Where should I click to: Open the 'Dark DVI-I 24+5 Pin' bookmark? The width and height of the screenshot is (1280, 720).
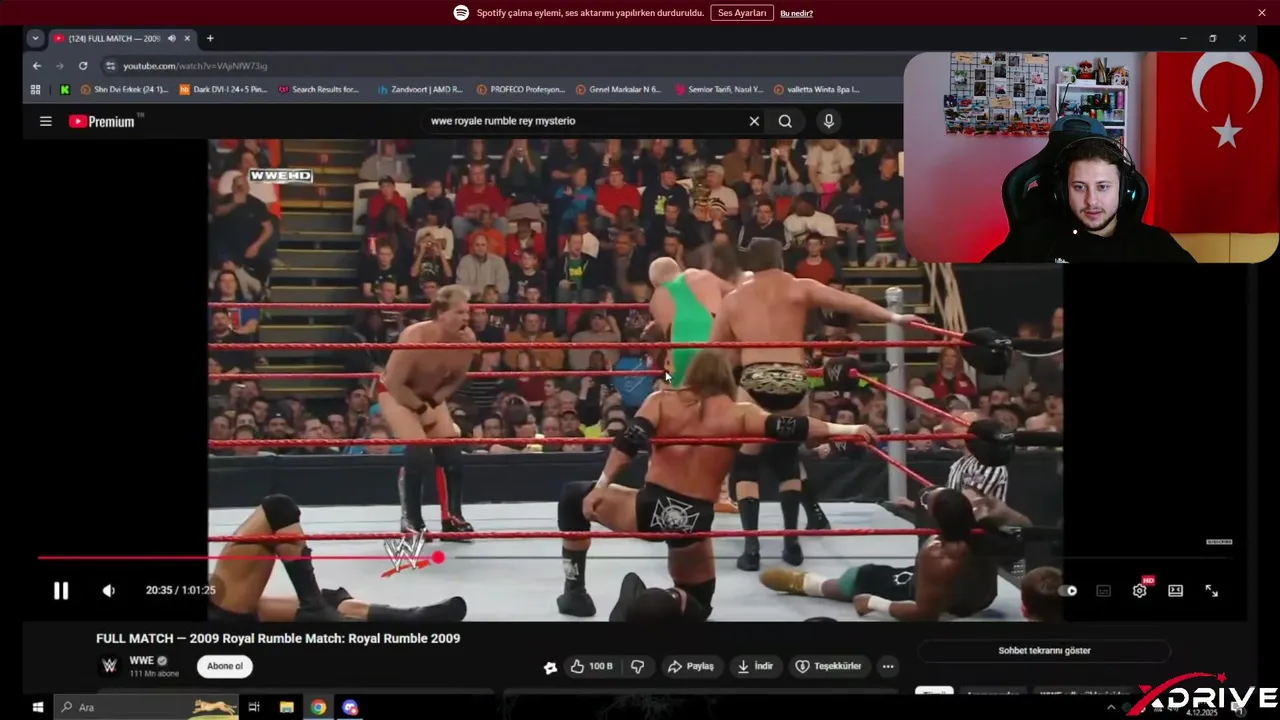[223, 89]
